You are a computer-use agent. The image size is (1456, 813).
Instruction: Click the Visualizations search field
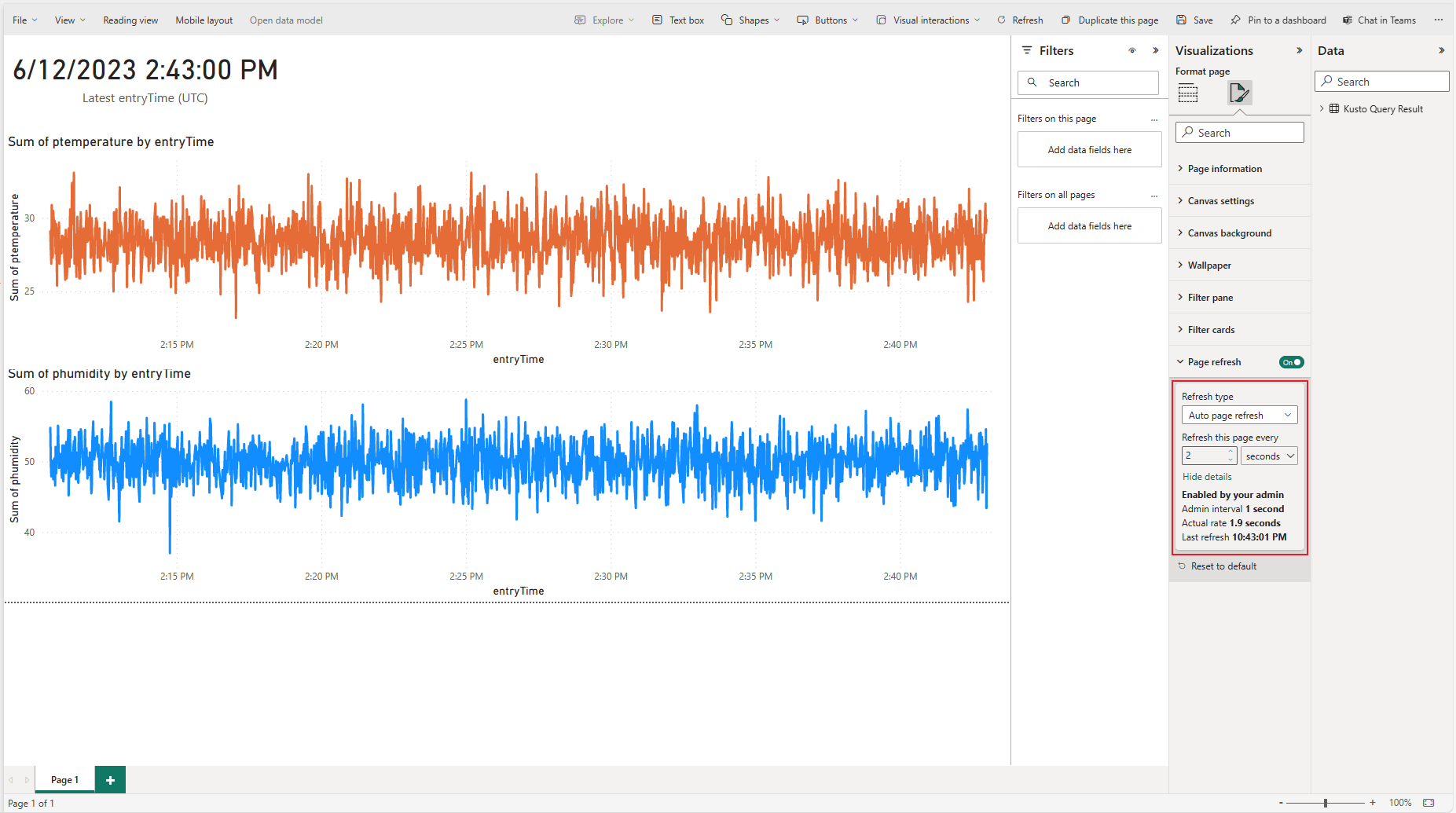(1240, 133)
